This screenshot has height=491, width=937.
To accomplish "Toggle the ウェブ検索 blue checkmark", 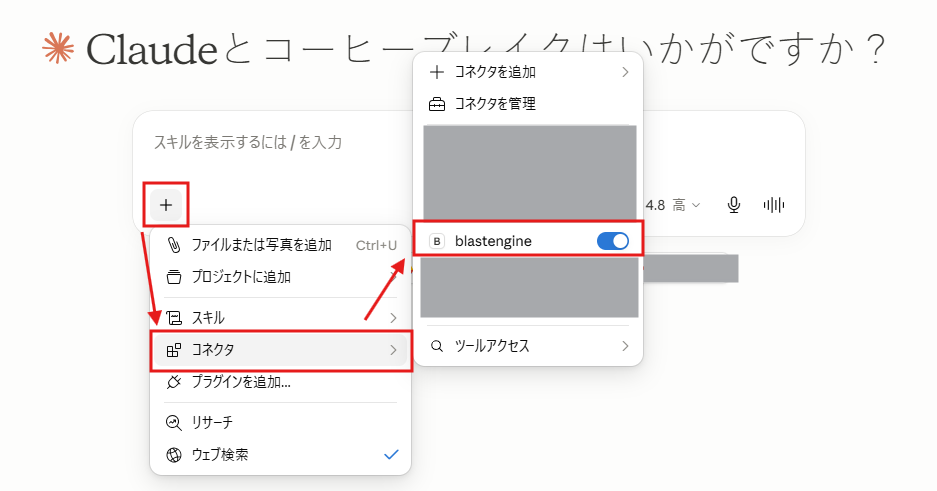I will (391, 455).
